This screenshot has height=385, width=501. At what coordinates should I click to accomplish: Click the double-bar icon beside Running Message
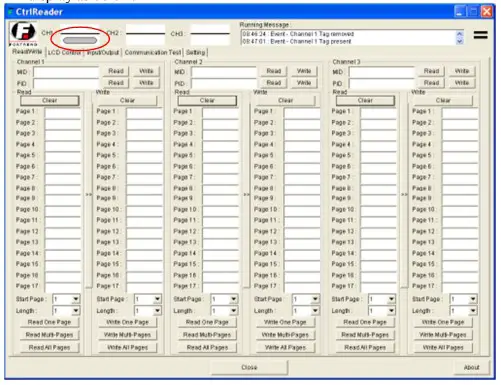pyautogui.click(x=480, y=35)
